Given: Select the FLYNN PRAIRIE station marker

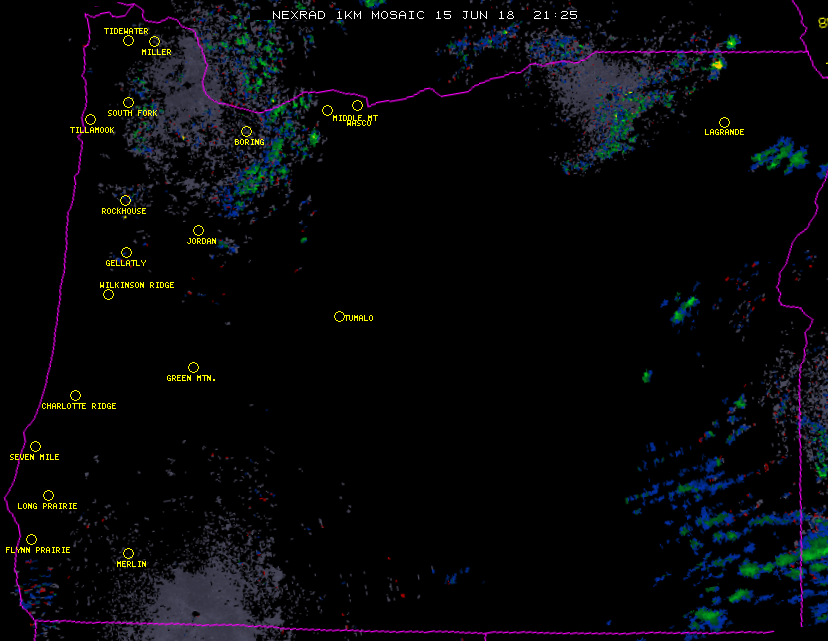Looking at the screenshot, I should point(31,540).
